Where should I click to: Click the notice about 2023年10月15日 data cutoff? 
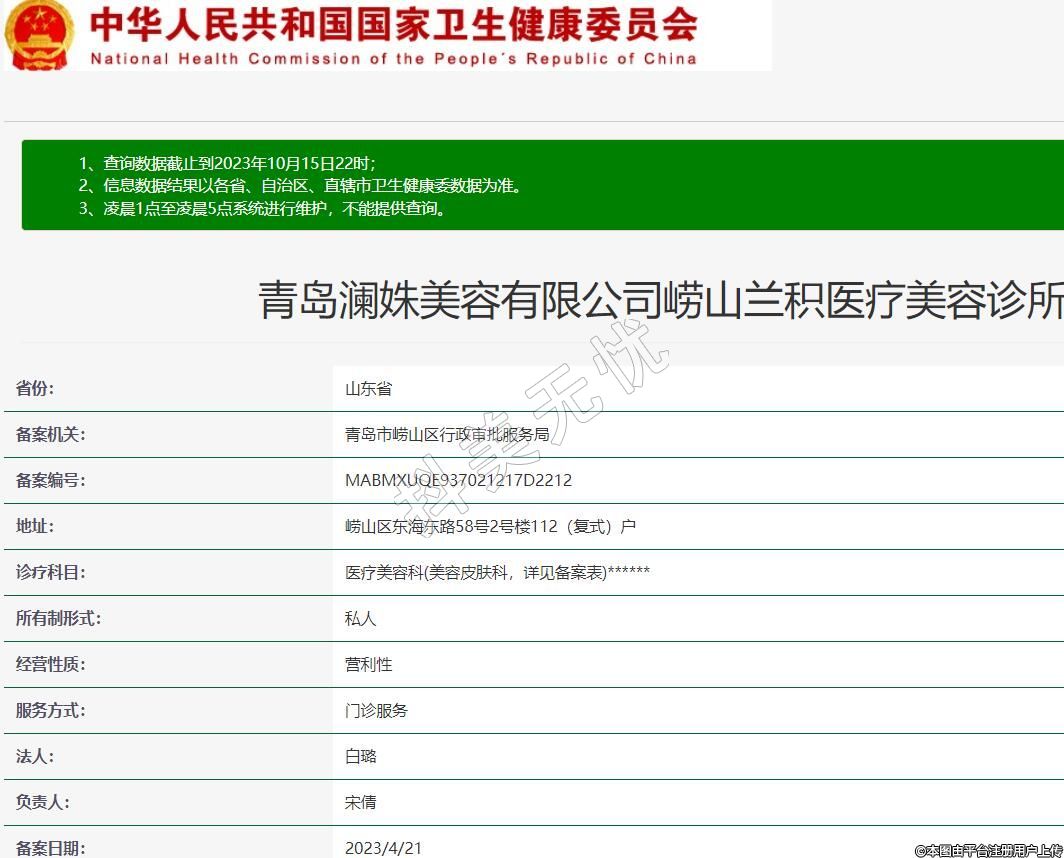point(227,163)
